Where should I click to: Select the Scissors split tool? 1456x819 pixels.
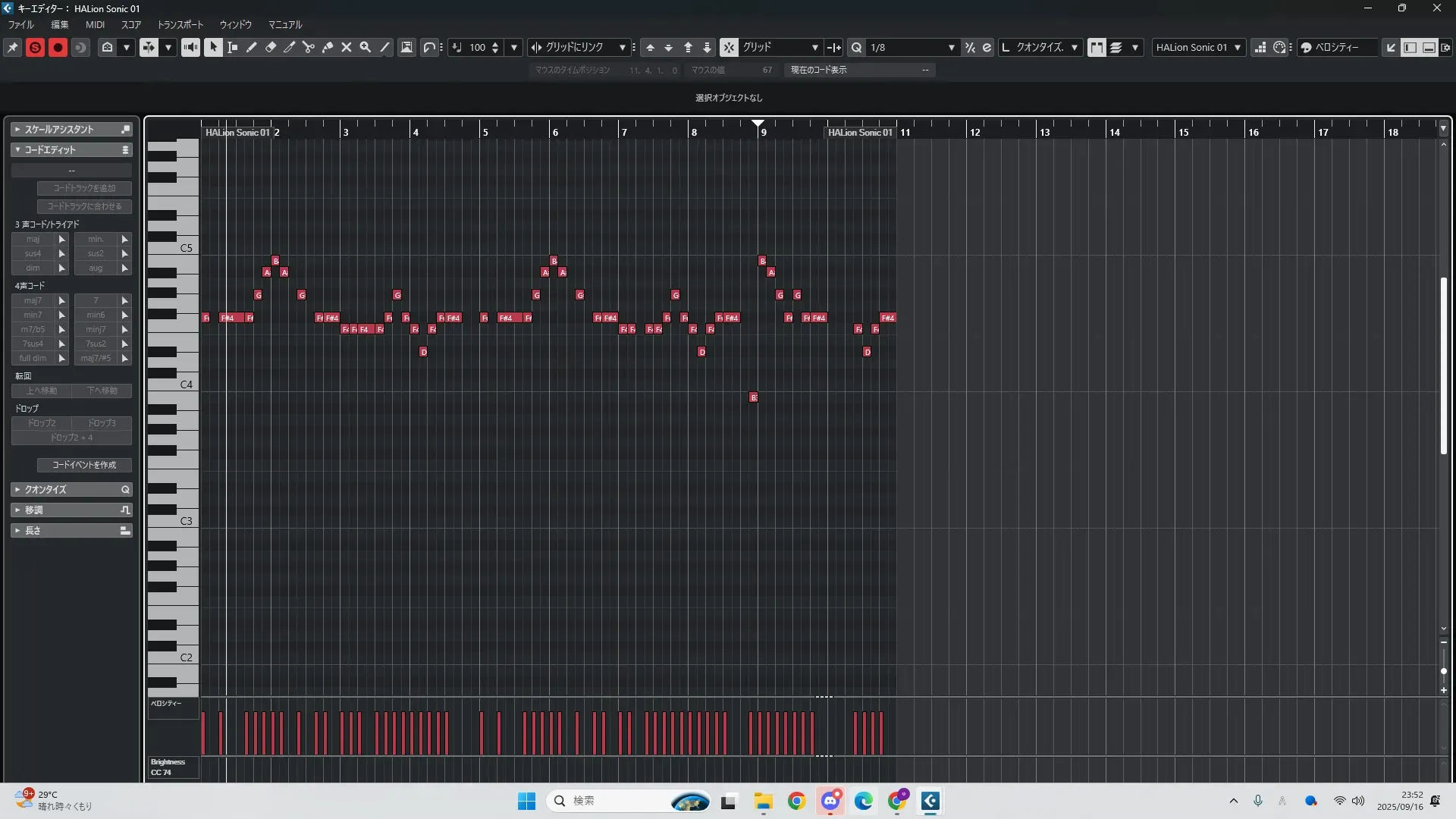pyautogui.click(x=308, y=47)
